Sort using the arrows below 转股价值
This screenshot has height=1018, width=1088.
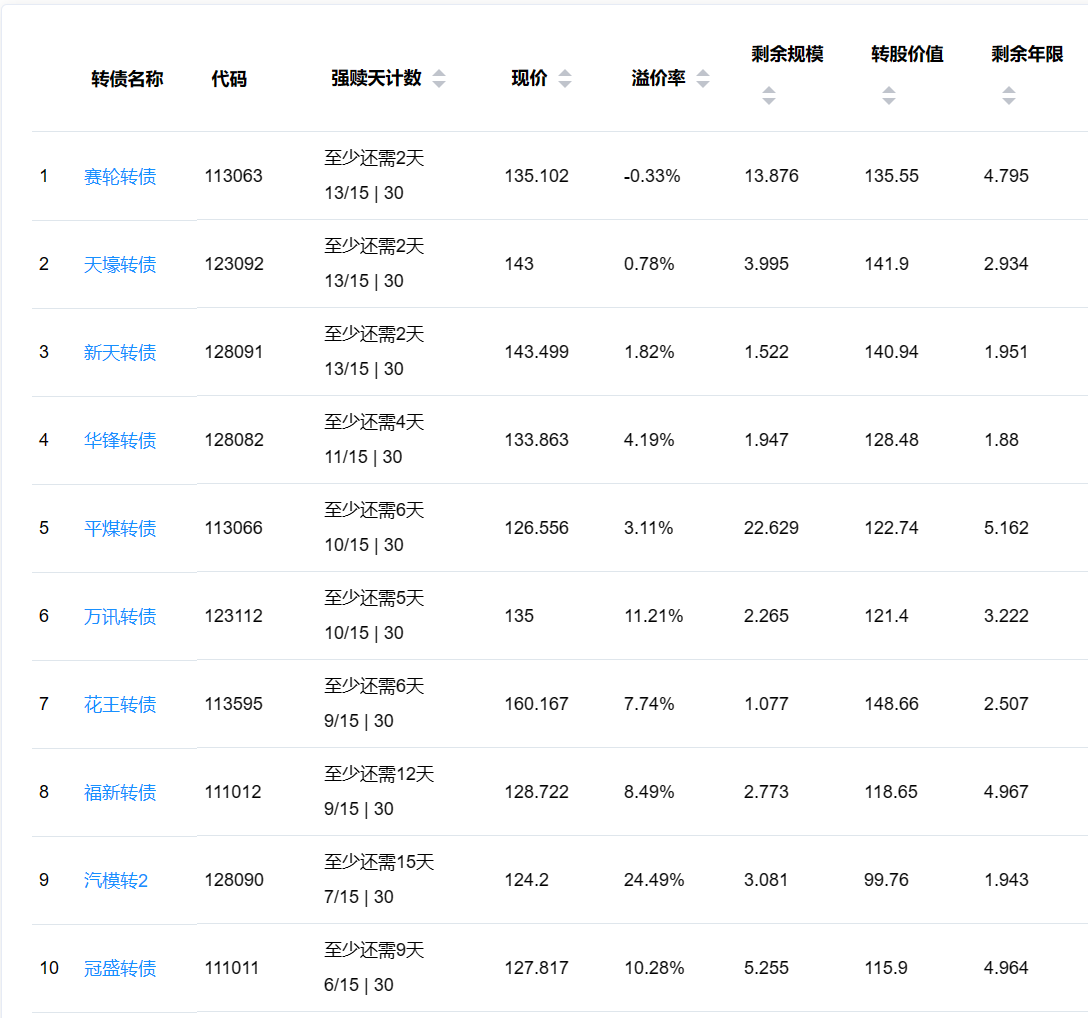[888, 96]
